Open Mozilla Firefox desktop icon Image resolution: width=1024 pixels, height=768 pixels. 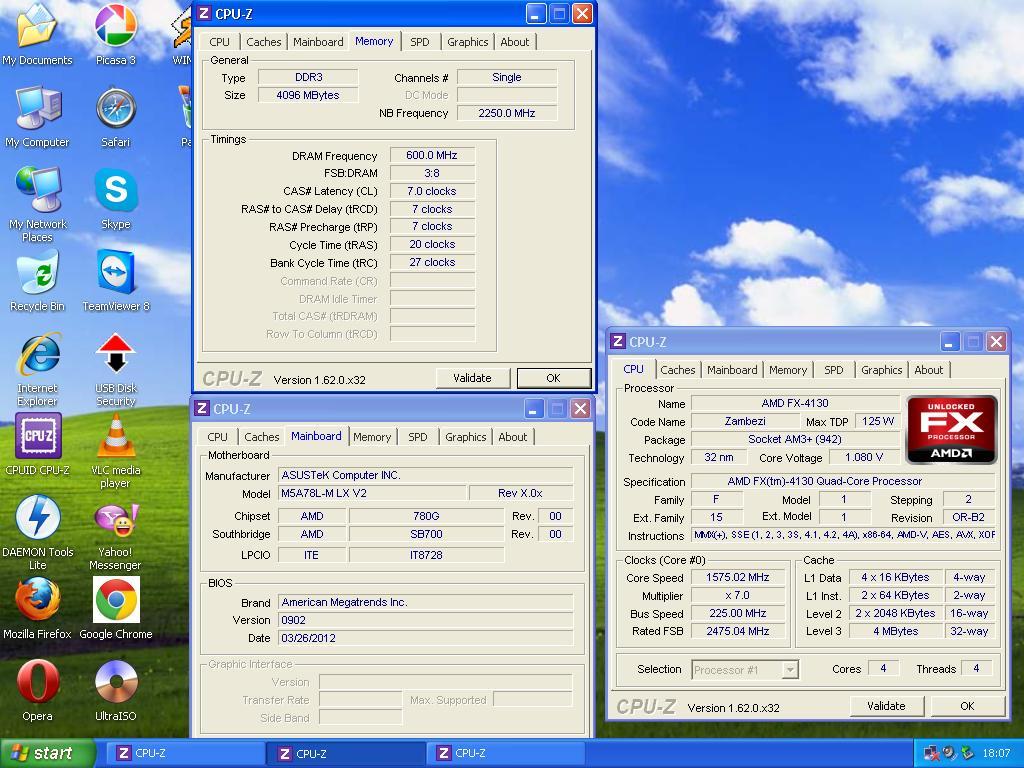point(37,609)
